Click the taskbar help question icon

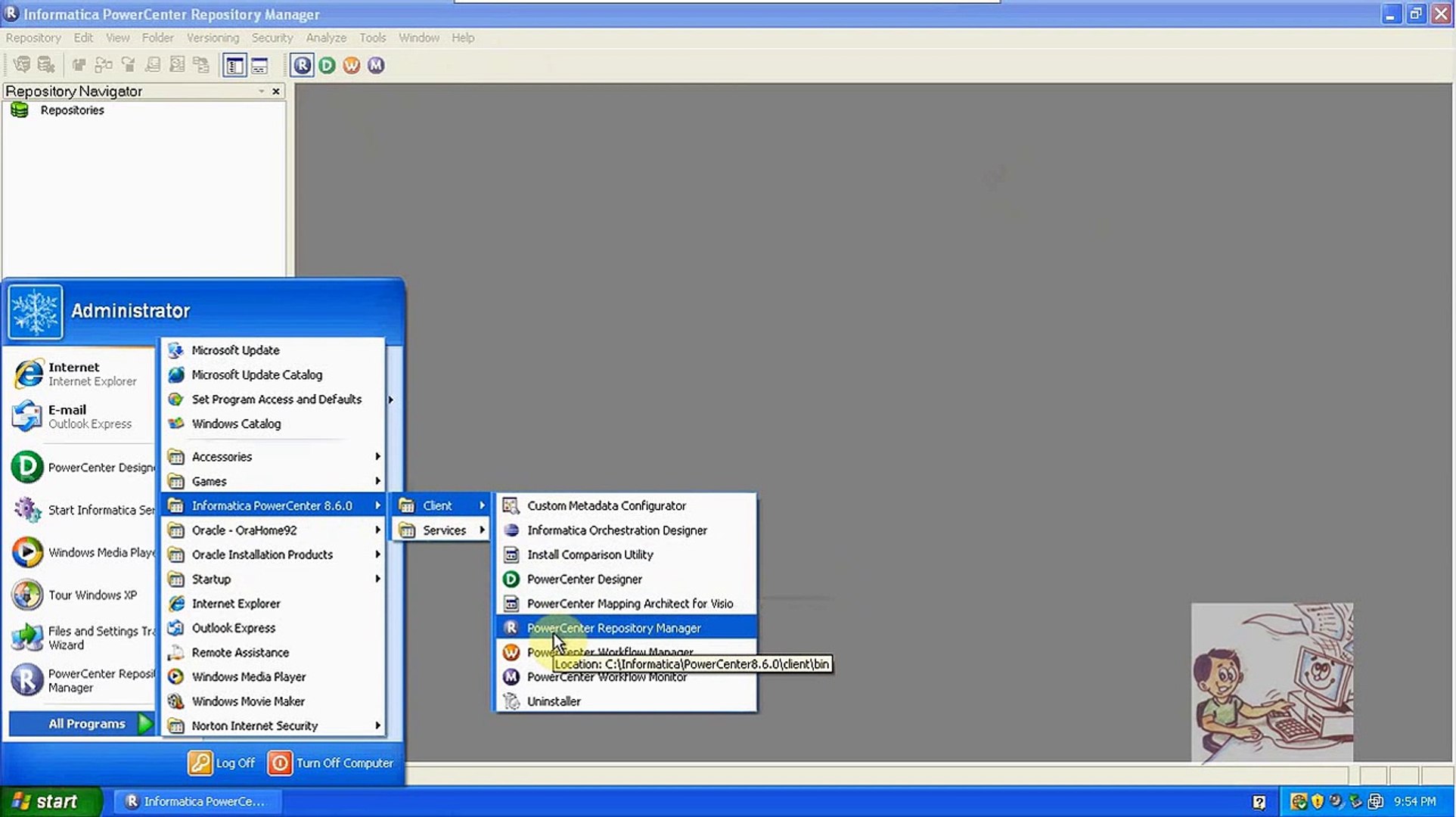click(1259, 802)
